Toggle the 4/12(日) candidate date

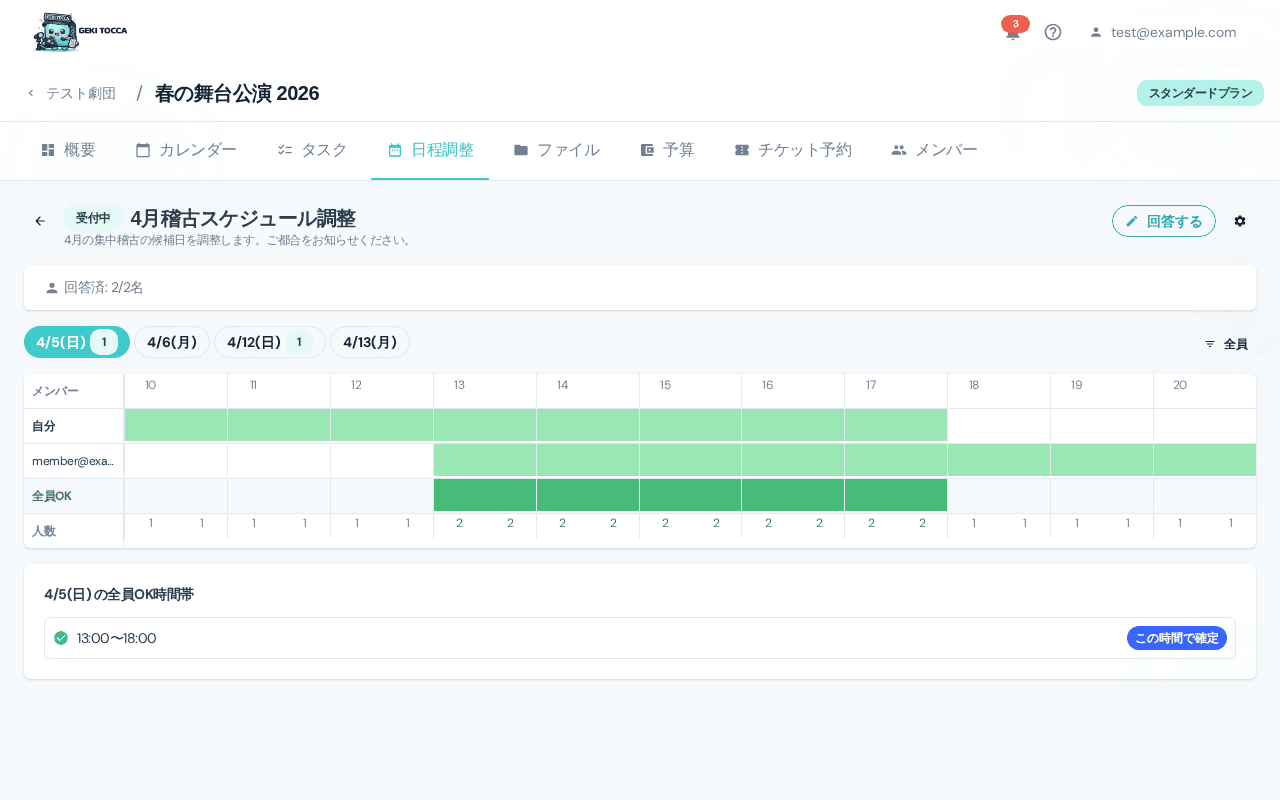(269, 342)
